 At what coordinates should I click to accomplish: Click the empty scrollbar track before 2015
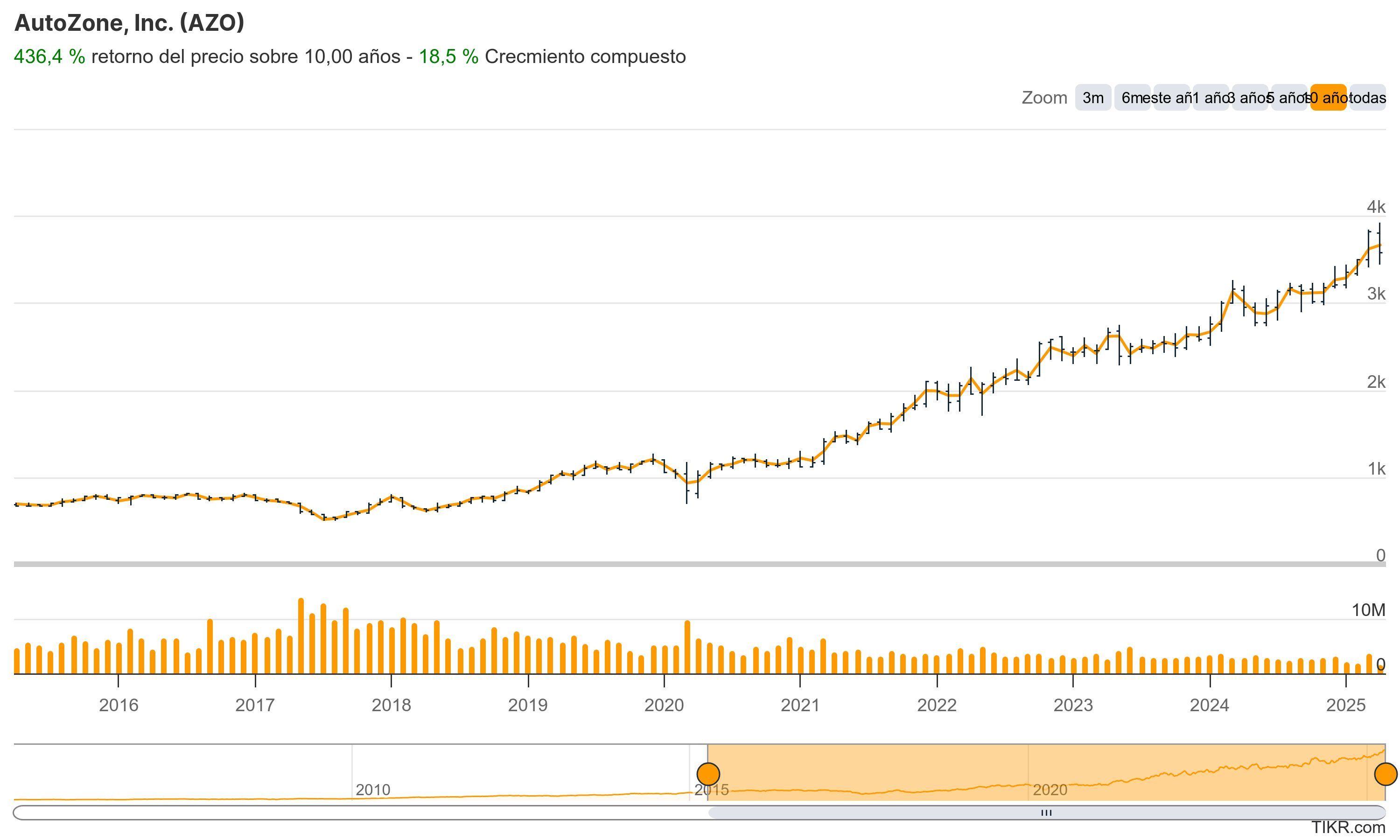(x=360, y=813)
